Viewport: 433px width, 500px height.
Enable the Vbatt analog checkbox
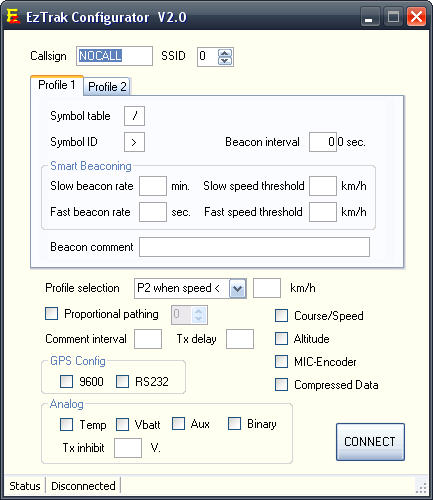[x=122, y=425]
